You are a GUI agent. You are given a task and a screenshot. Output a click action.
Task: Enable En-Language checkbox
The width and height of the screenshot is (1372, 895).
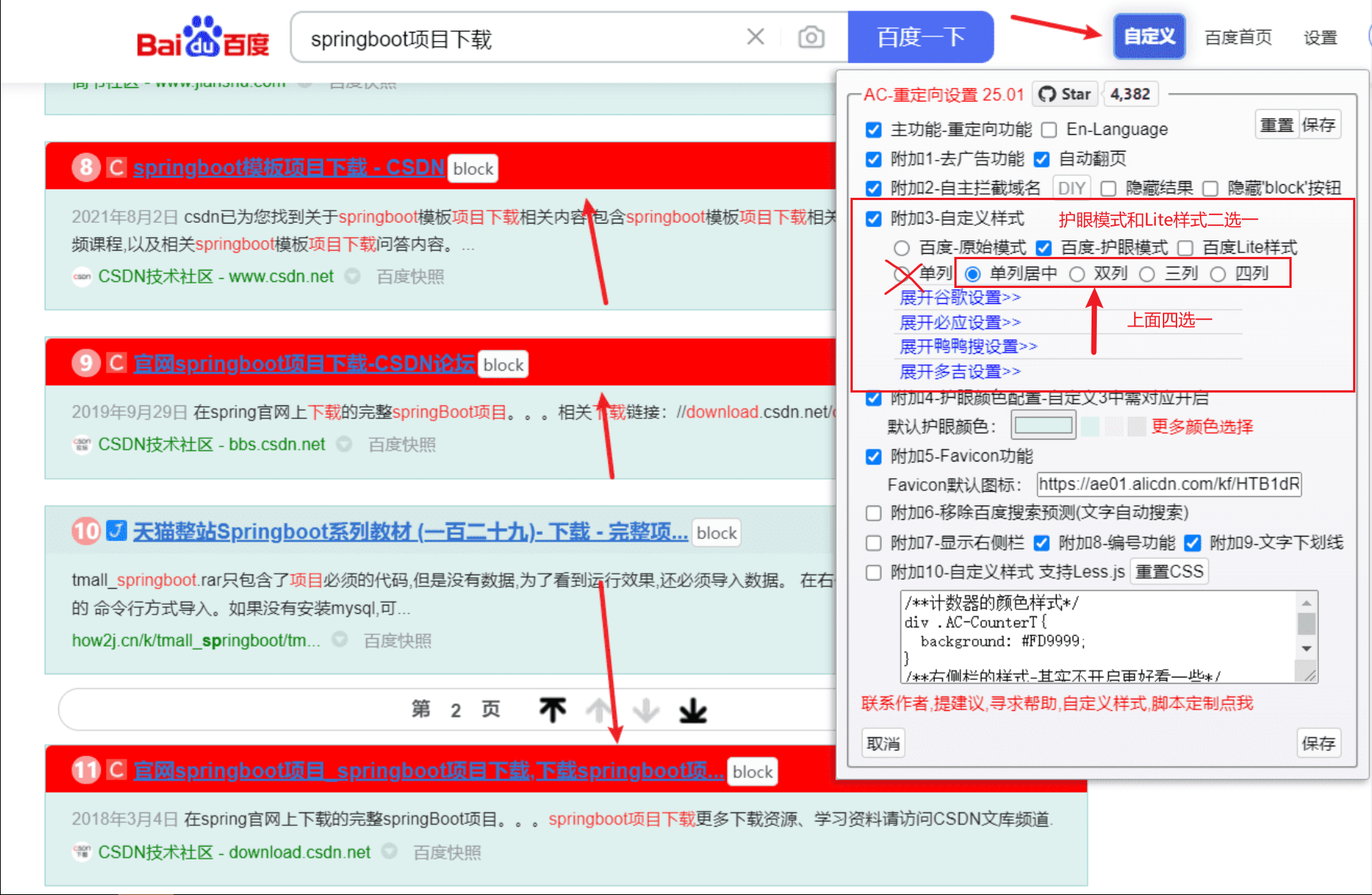click(1049, 130)
